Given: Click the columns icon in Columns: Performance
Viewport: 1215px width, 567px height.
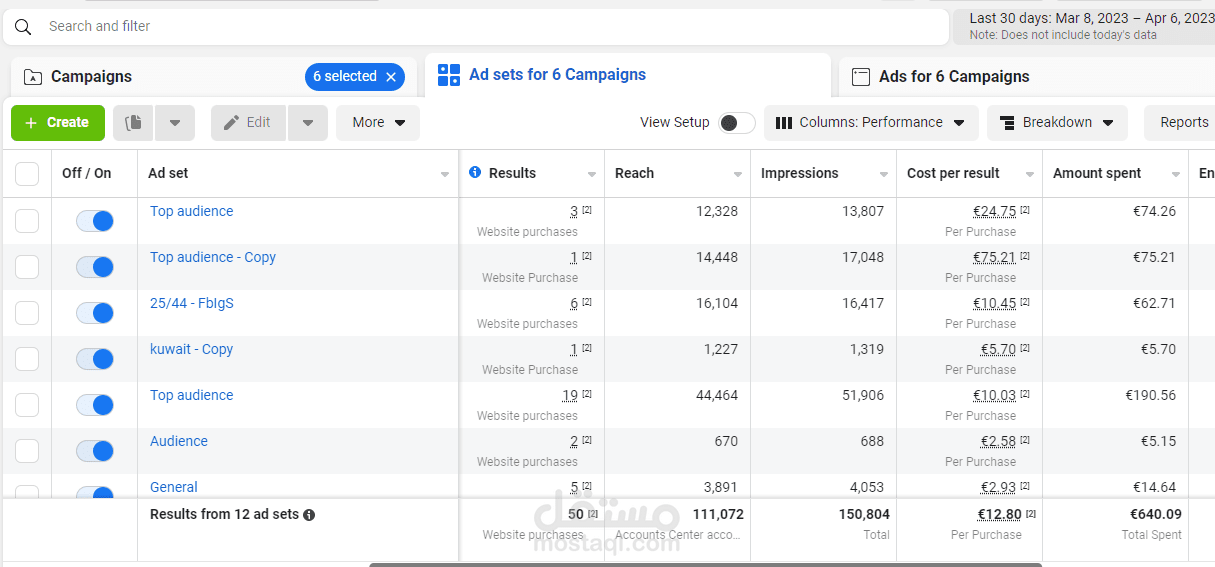Looking at the screenshot, I should (x=784, y=123).
